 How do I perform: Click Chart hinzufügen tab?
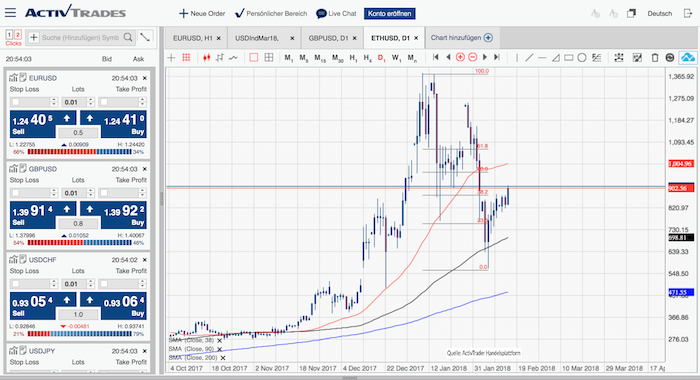tap(462, 38)
